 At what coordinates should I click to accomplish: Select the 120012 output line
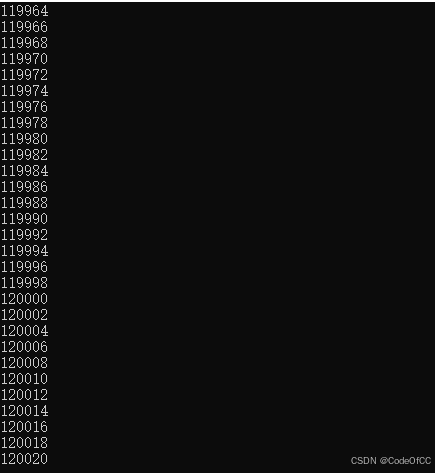point(25,395)
